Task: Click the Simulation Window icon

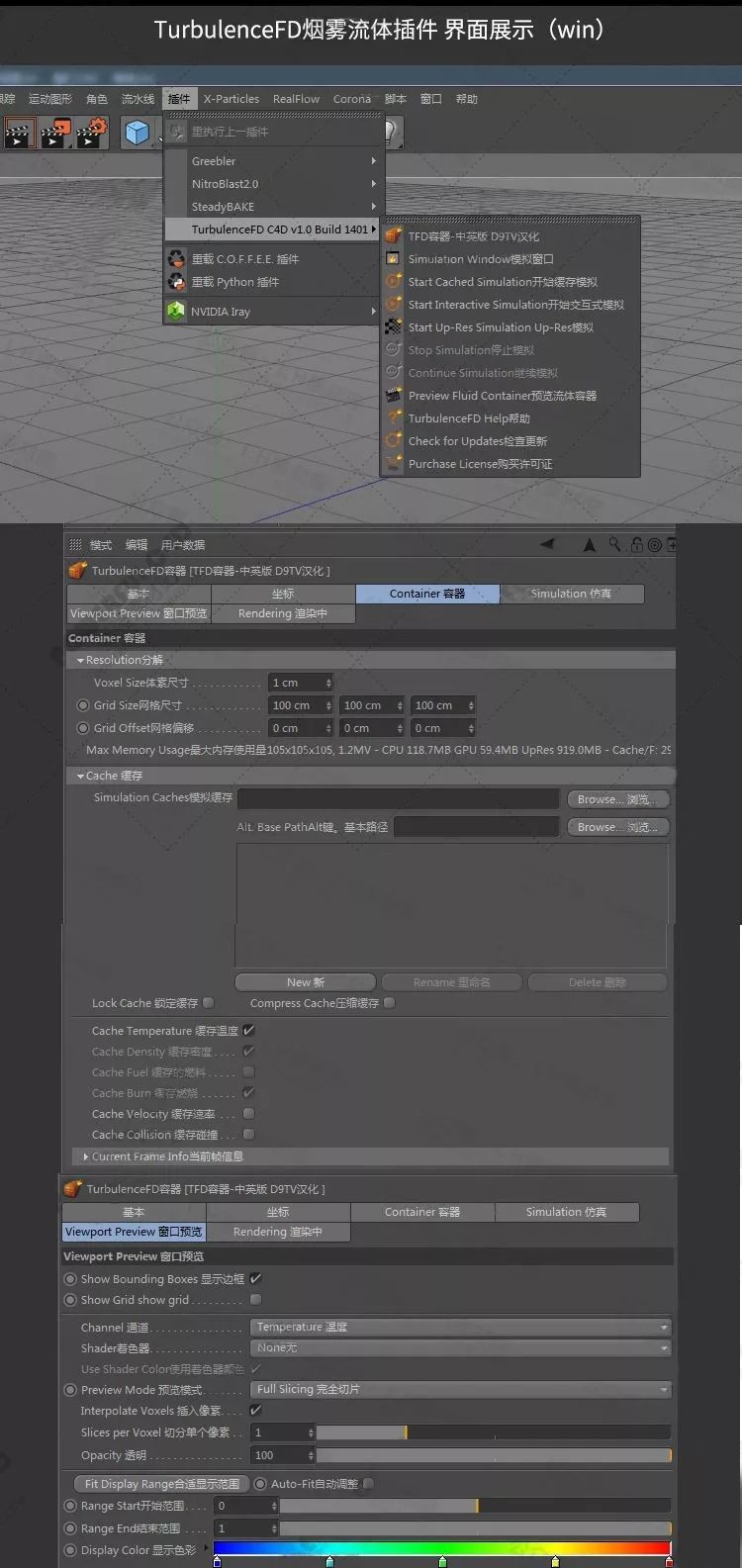Action: click(x=394, y=259)
